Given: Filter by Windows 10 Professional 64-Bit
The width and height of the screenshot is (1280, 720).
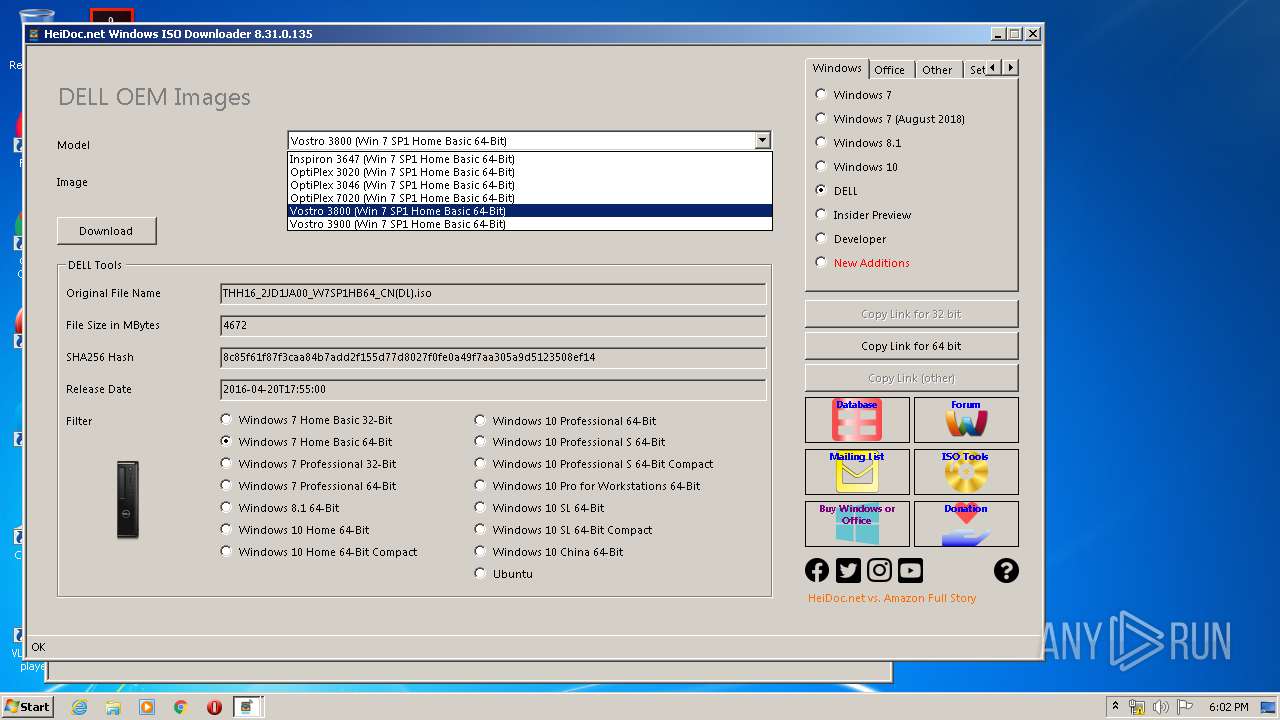Looking at the screenshot, I should pyautogui.click(x=480, y=420).
